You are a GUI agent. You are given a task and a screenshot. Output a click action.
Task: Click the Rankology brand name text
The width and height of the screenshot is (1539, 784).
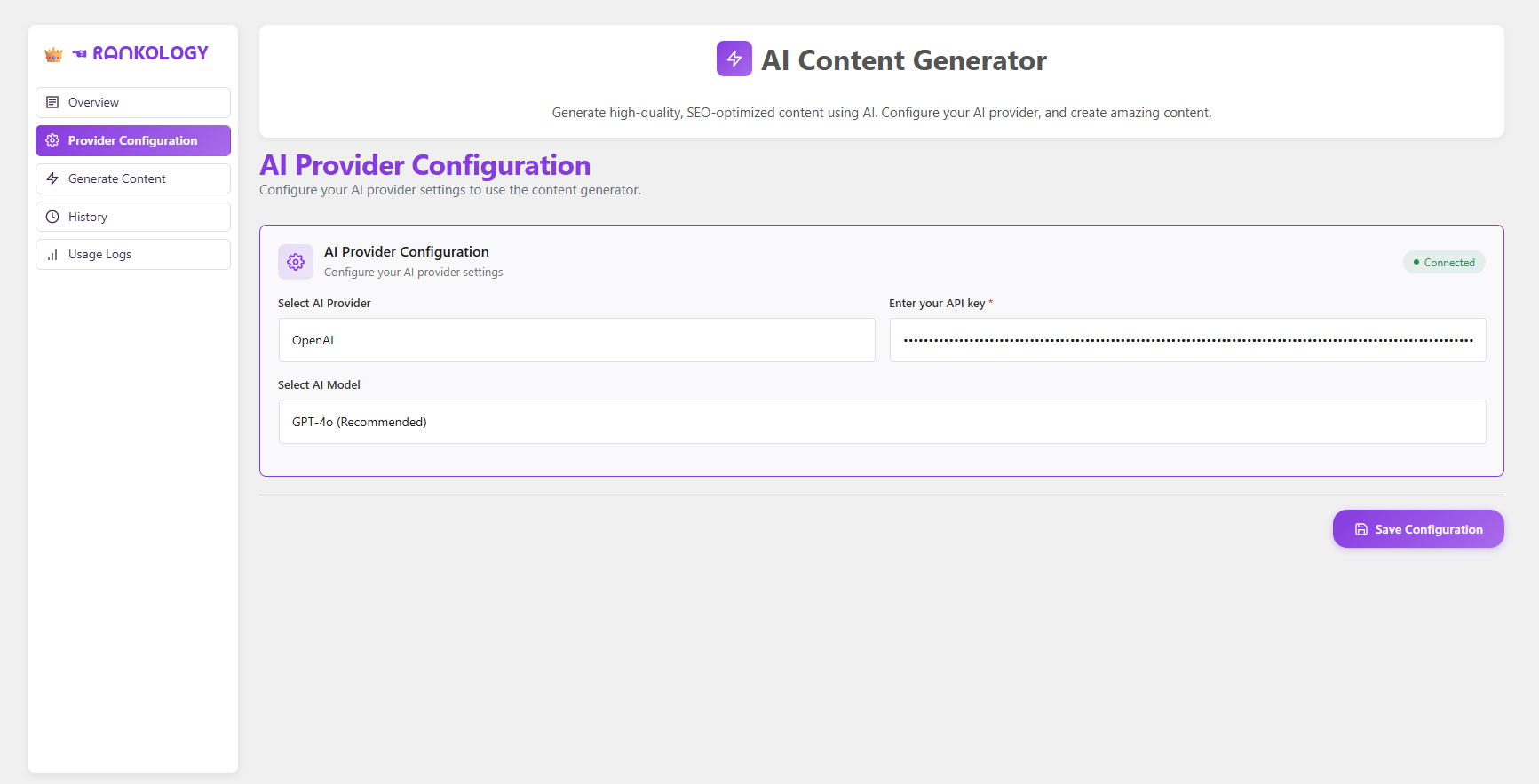(x=150, y=53)
